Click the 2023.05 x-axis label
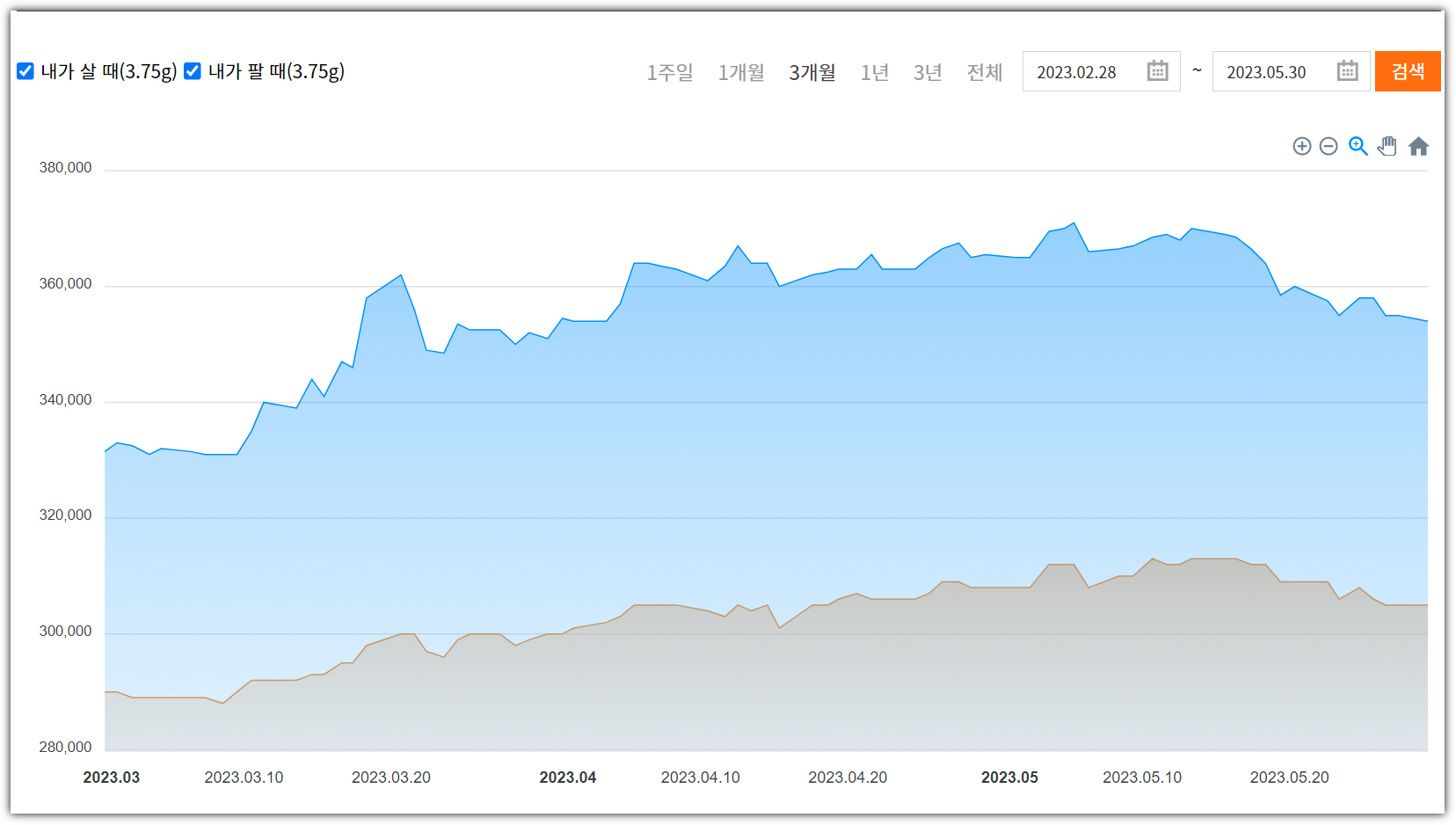The height and width of the screenshot is (825, 1456). pyautogui.click(x=1009, y=778)
